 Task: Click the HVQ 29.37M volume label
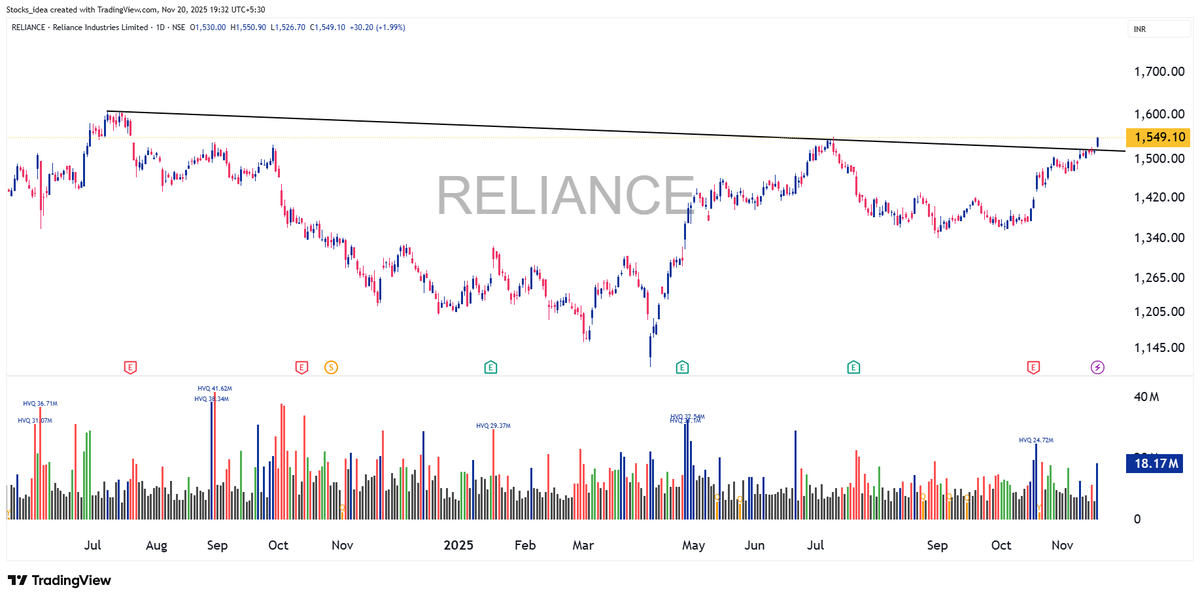tap(493, 425)
